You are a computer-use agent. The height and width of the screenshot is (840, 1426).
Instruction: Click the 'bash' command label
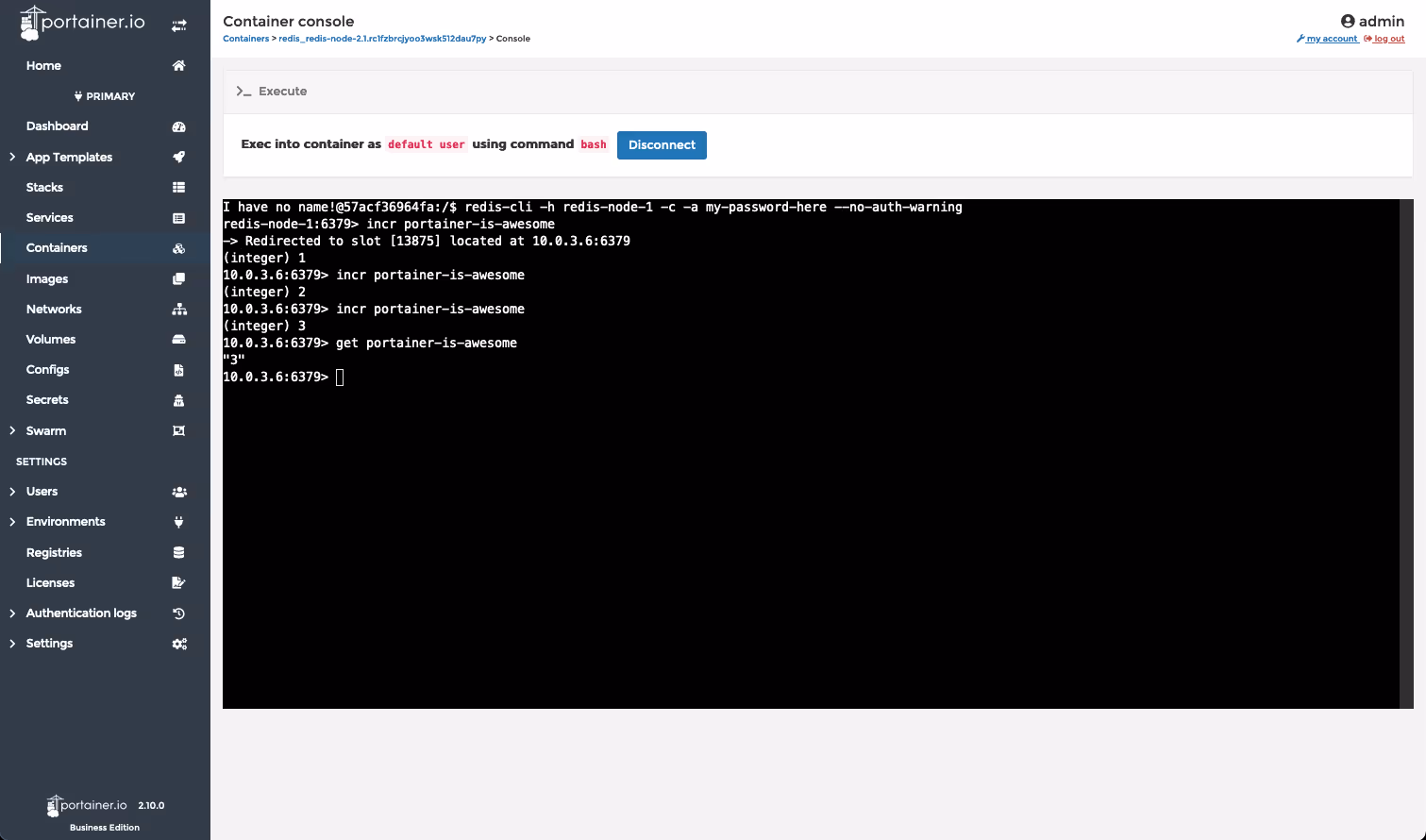[x=594, y=144]
